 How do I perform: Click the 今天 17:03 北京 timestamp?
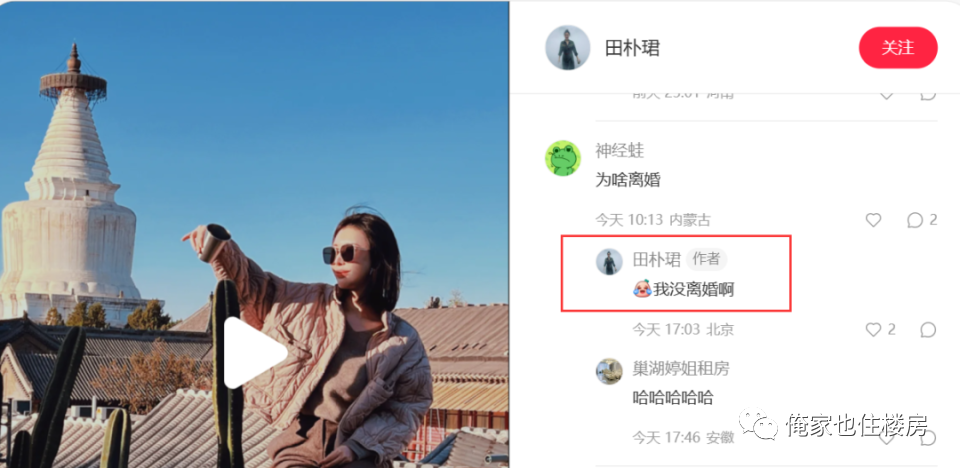(683, 330)
